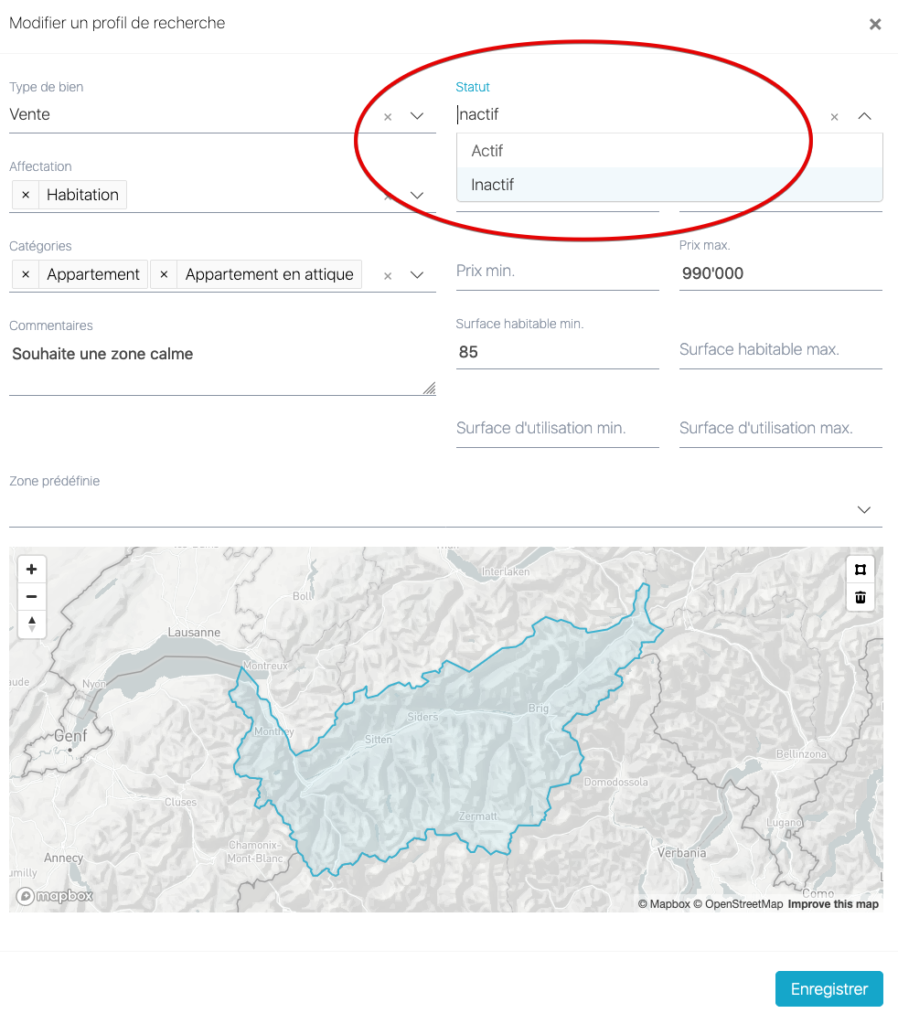The height and width of the screenshot is (1024, 898).
Task: Click the Prix max. input field
Action: pos(780,273)
